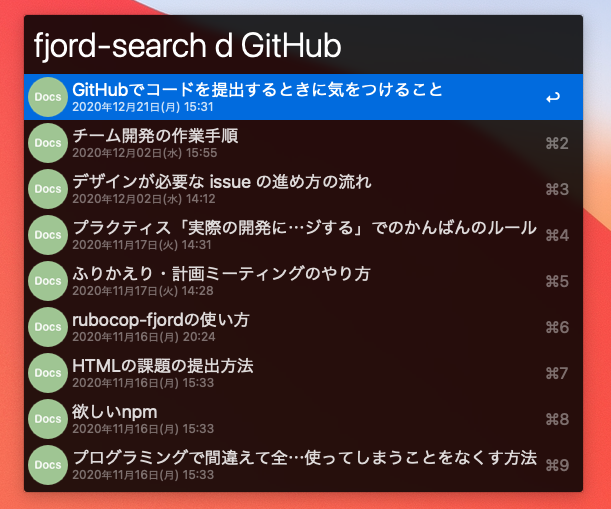The height and width of the screenshot is (509, 611).
Task: Open result '欲しいnpm'
Action: point(303,419)
